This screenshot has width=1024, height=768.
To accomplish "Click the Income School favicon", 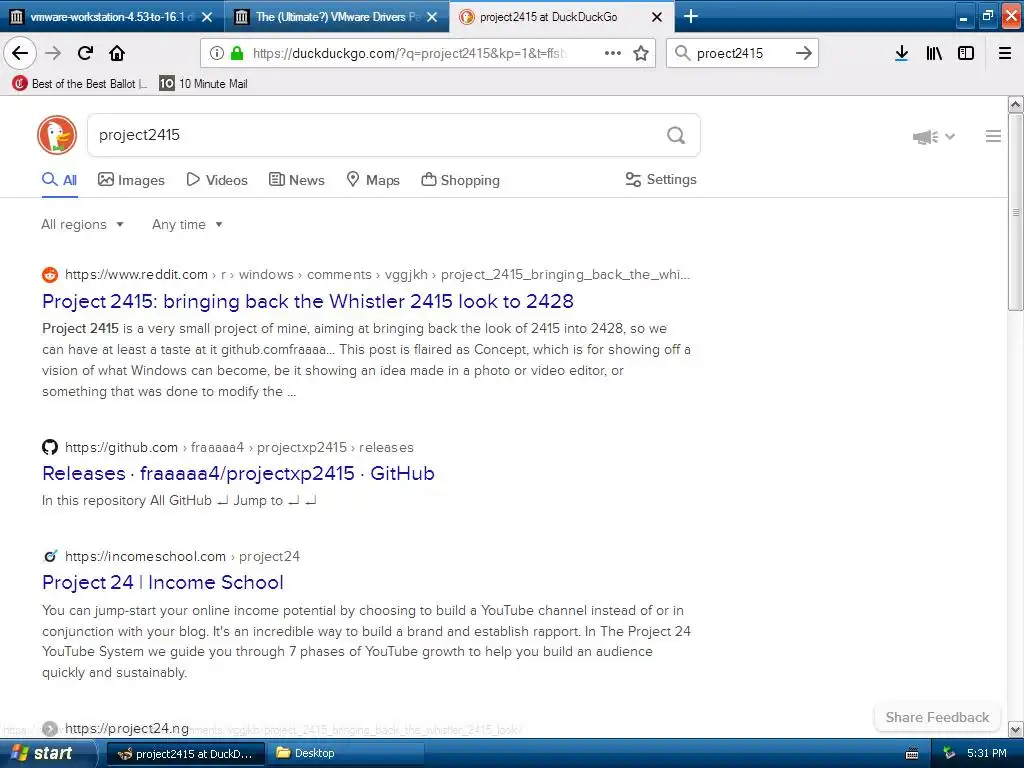I will click(x=50, y=556).
